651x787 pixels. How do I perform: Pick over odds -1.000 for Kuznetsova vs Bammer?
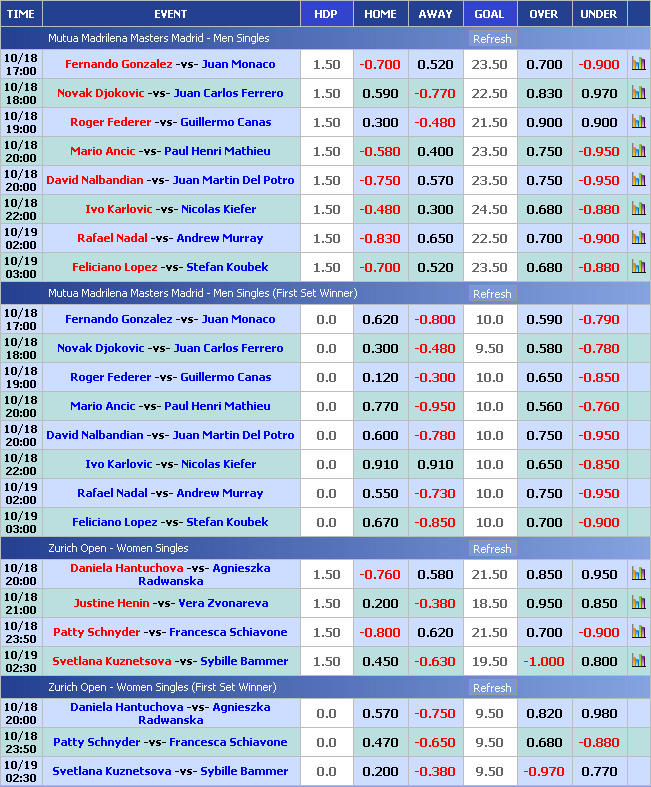[544, 661]
